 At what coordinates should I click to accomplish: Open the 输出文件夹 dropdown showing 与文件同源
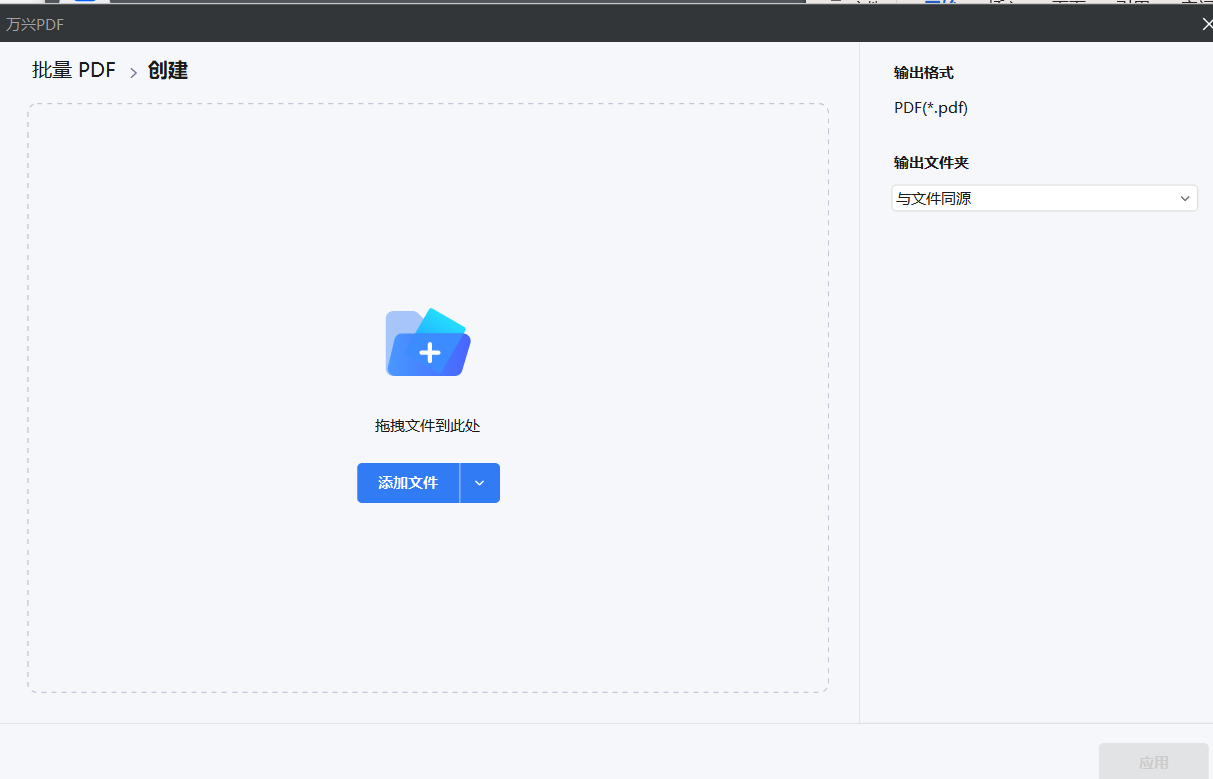click(1044, 198)
